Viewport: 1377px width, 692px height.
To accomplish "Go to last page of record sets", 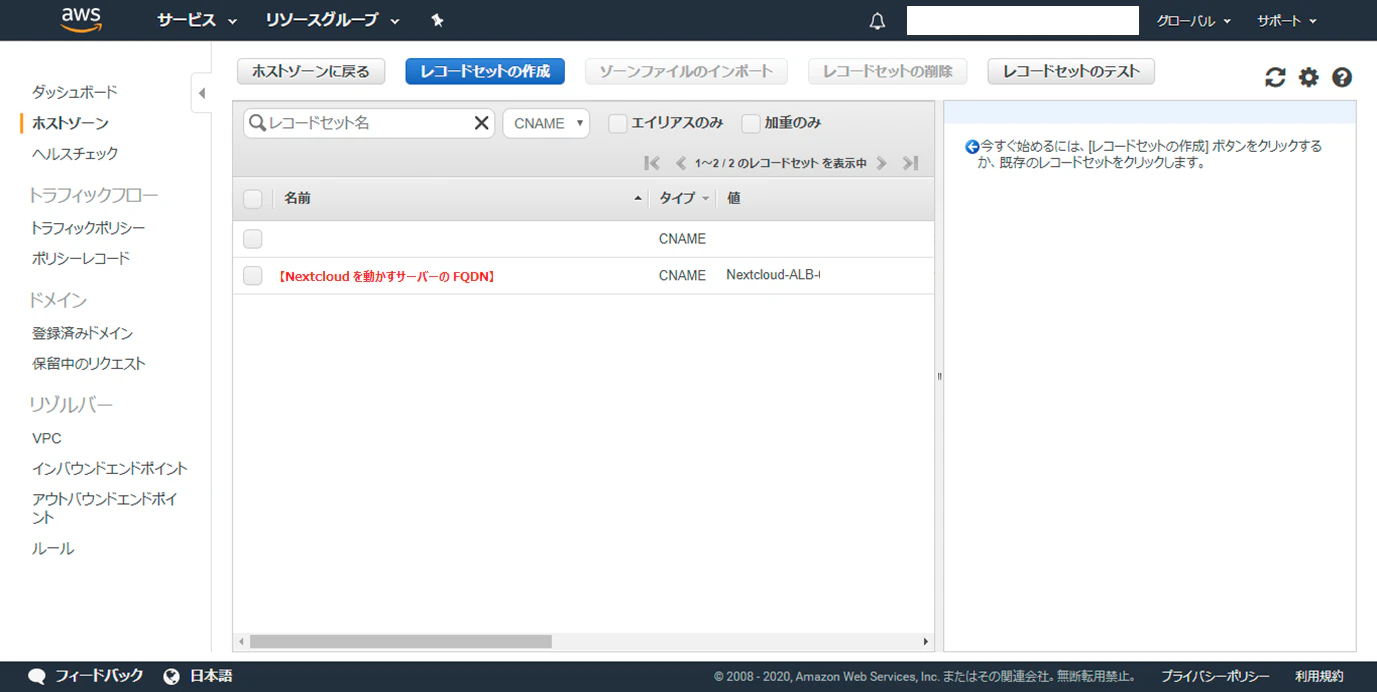I will (910, 163).
